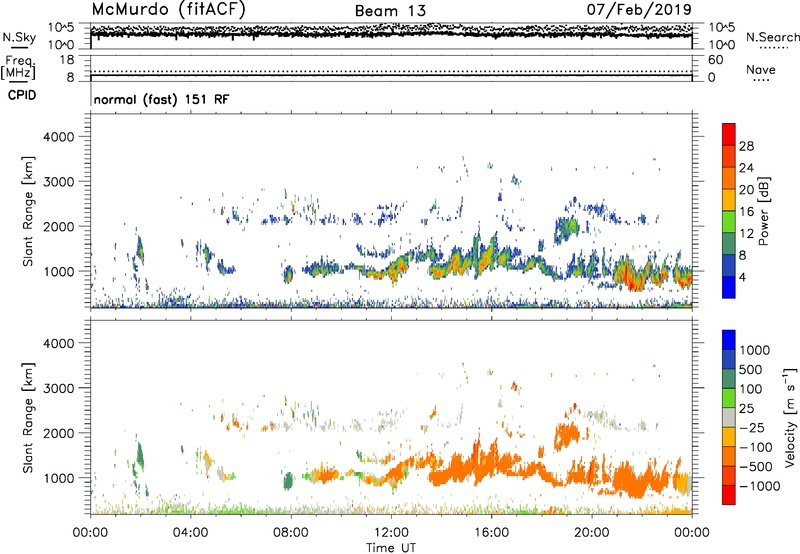This screenshot has width=800, height=554.
Task: Click the '24' label on power colorbar
Action: click(746, 168)
